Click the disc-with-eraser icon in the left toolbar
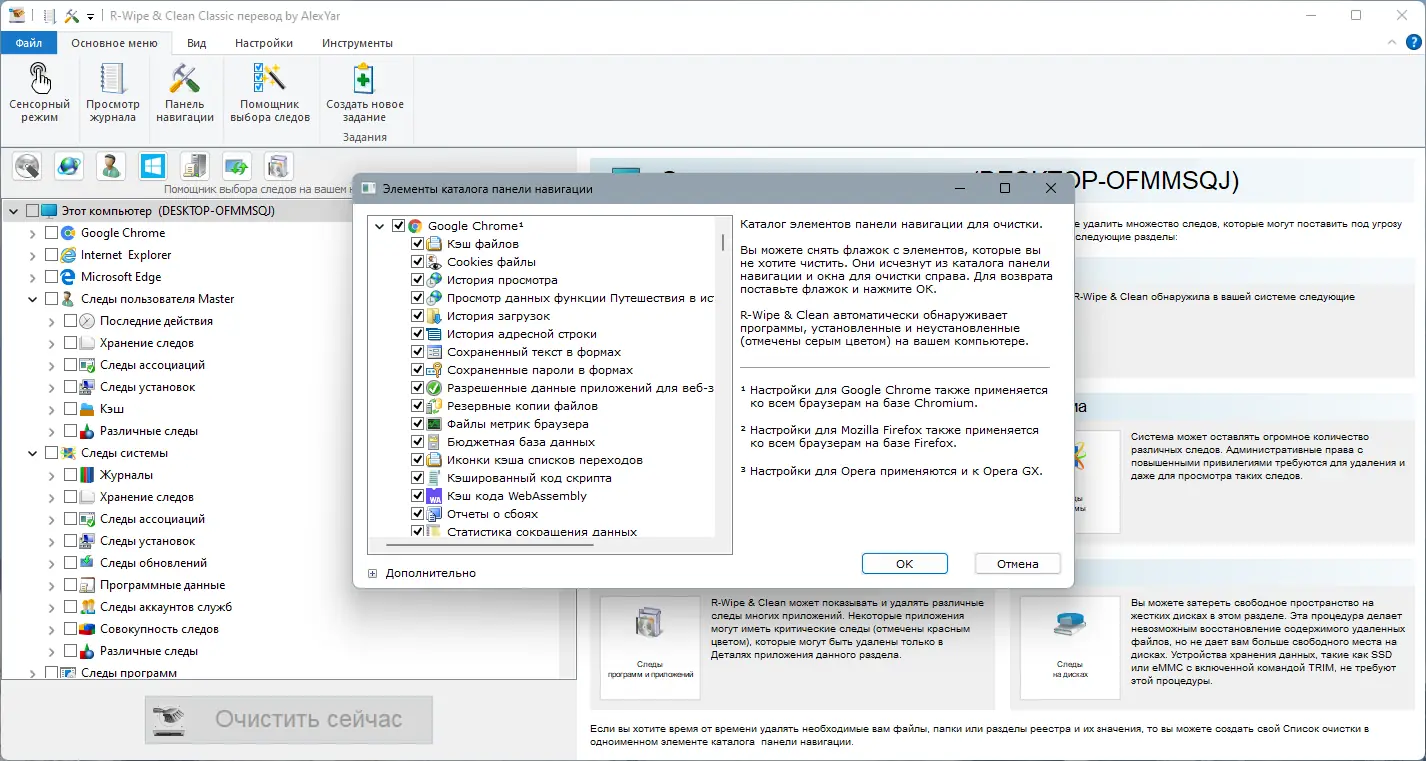 27,166
